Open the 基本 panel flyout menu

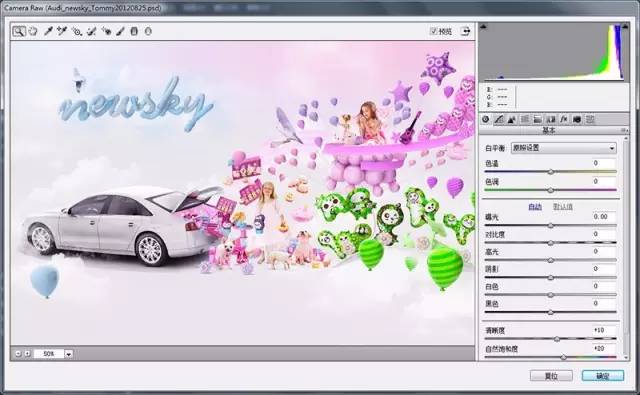click(624, 130)
